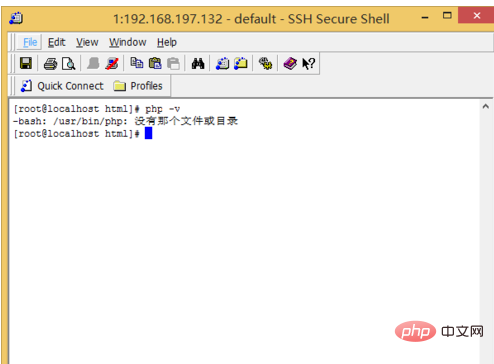Image resolution: width=494 pixels, height=364 pixels.
Task: Click the scrollbar up arrow
Action: click(x=486, y=106)
